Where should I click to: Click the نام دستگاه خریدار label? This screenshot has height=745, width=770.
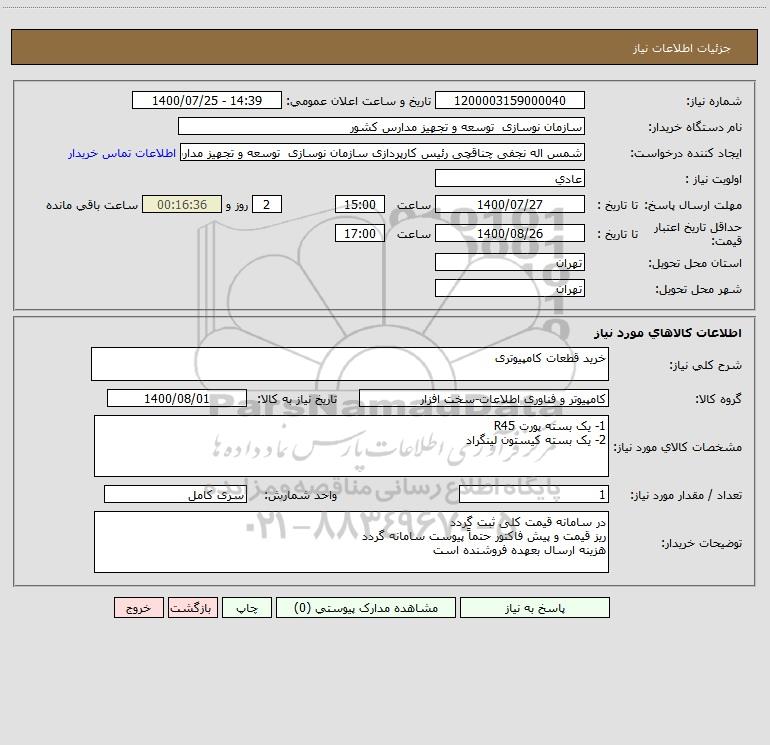click(695, 128)
